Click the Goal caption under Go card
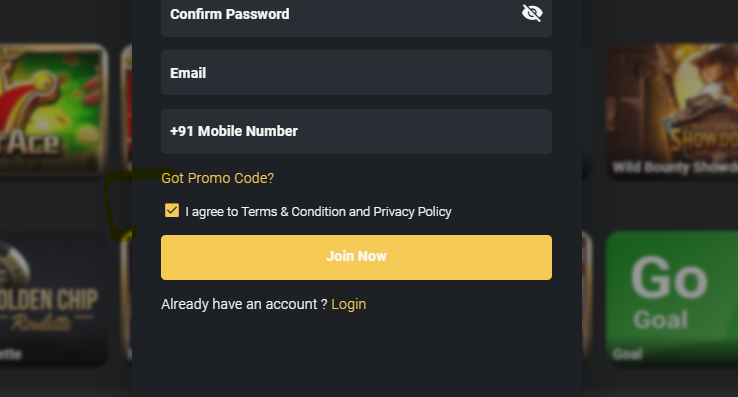The image size is (738, 397). (627, 354)
